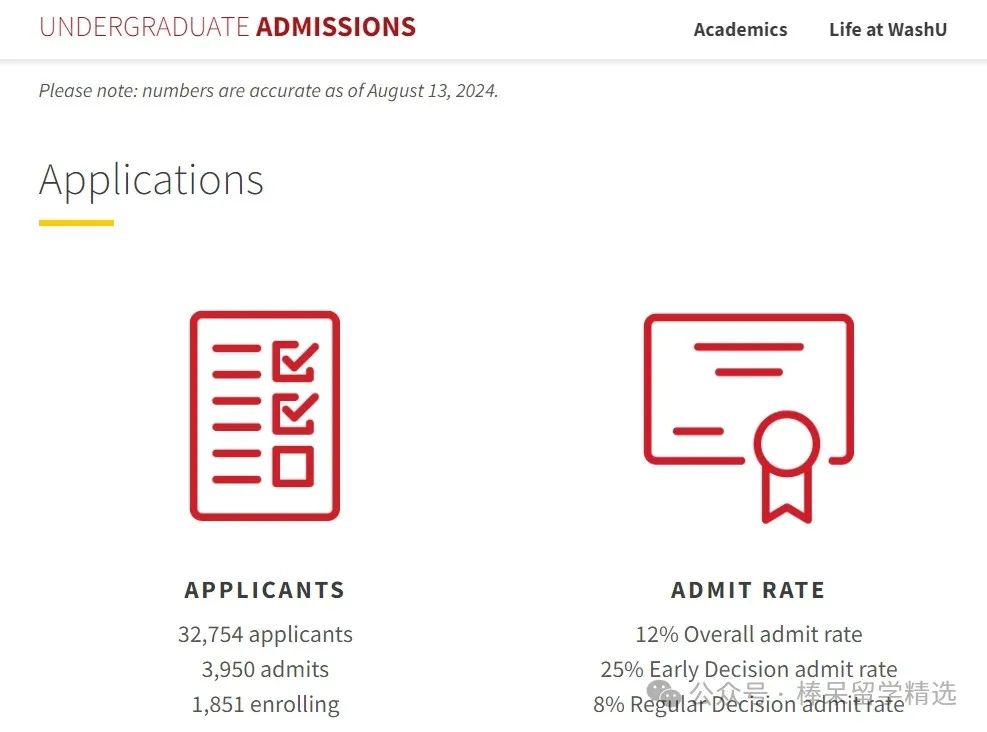Select the 25% Early Decision admit rate text
This screenshot has height=732, width=987.
(x=748, y=669)
